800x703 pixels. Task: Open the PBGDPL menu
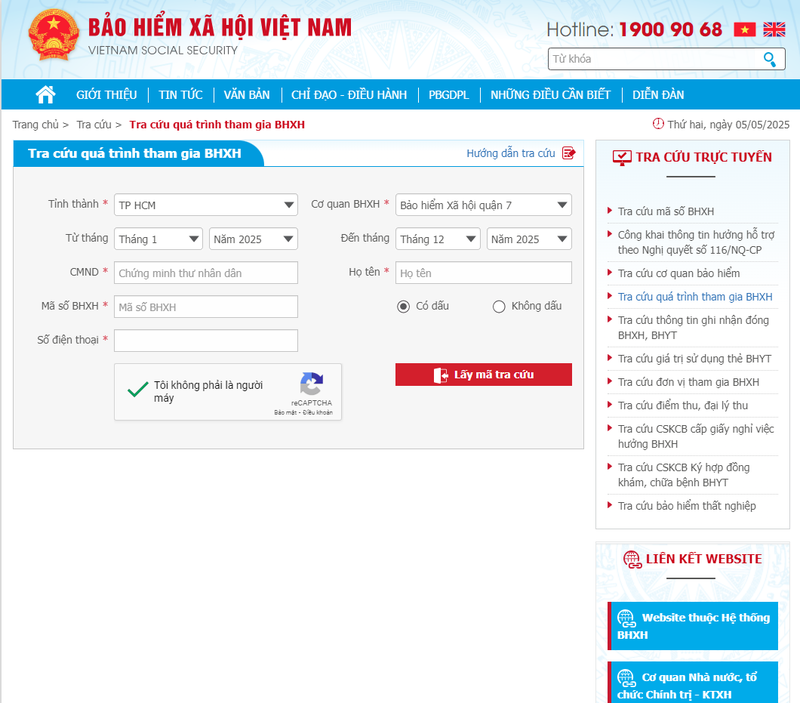[448, 95]
